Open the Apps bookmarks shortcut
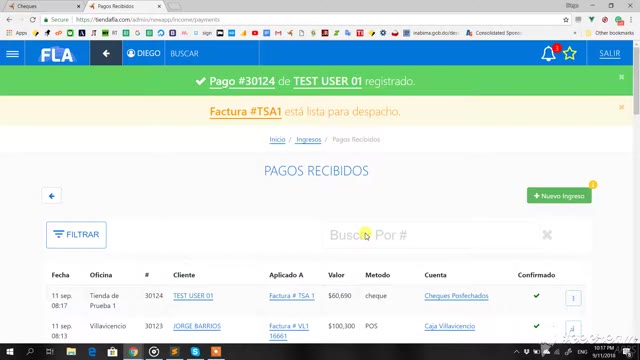 [x=17, y=33]
